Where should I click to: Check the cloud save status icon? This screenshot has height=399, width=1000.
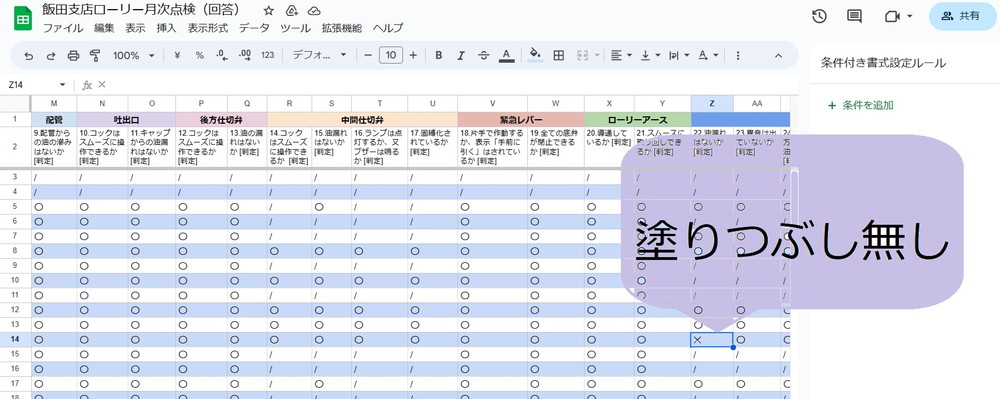pos(314,11)
